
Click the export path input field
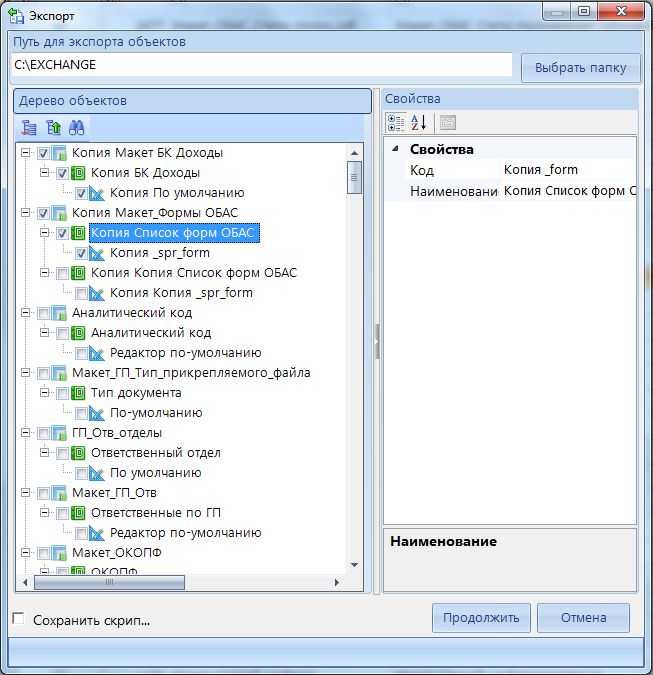tap(262, 65)
